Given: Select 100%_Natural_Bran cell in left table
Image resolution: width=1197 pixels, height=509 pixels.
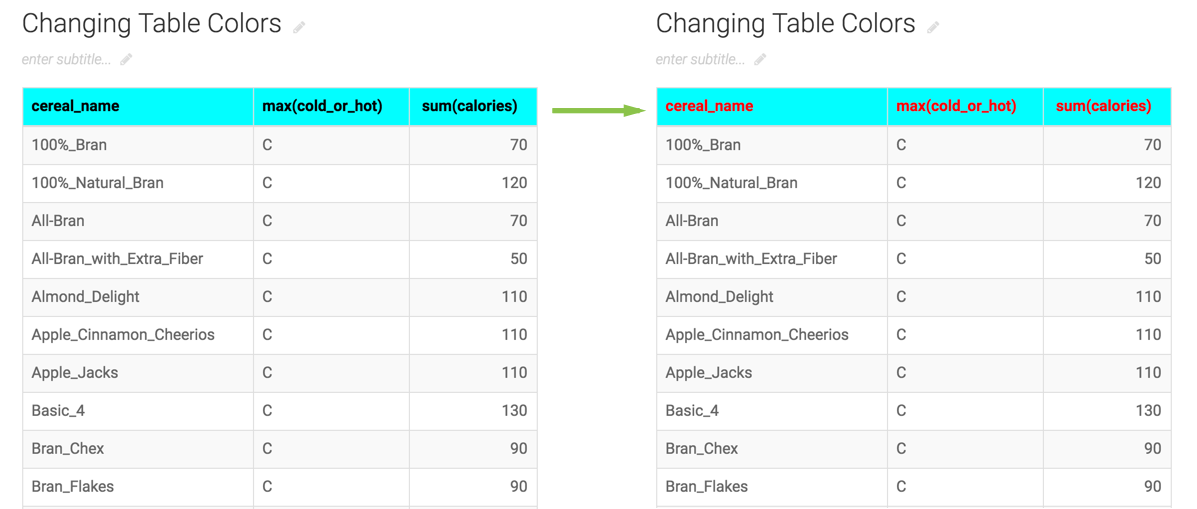Looking at the screenshot, I should click(x=97, y=183).
